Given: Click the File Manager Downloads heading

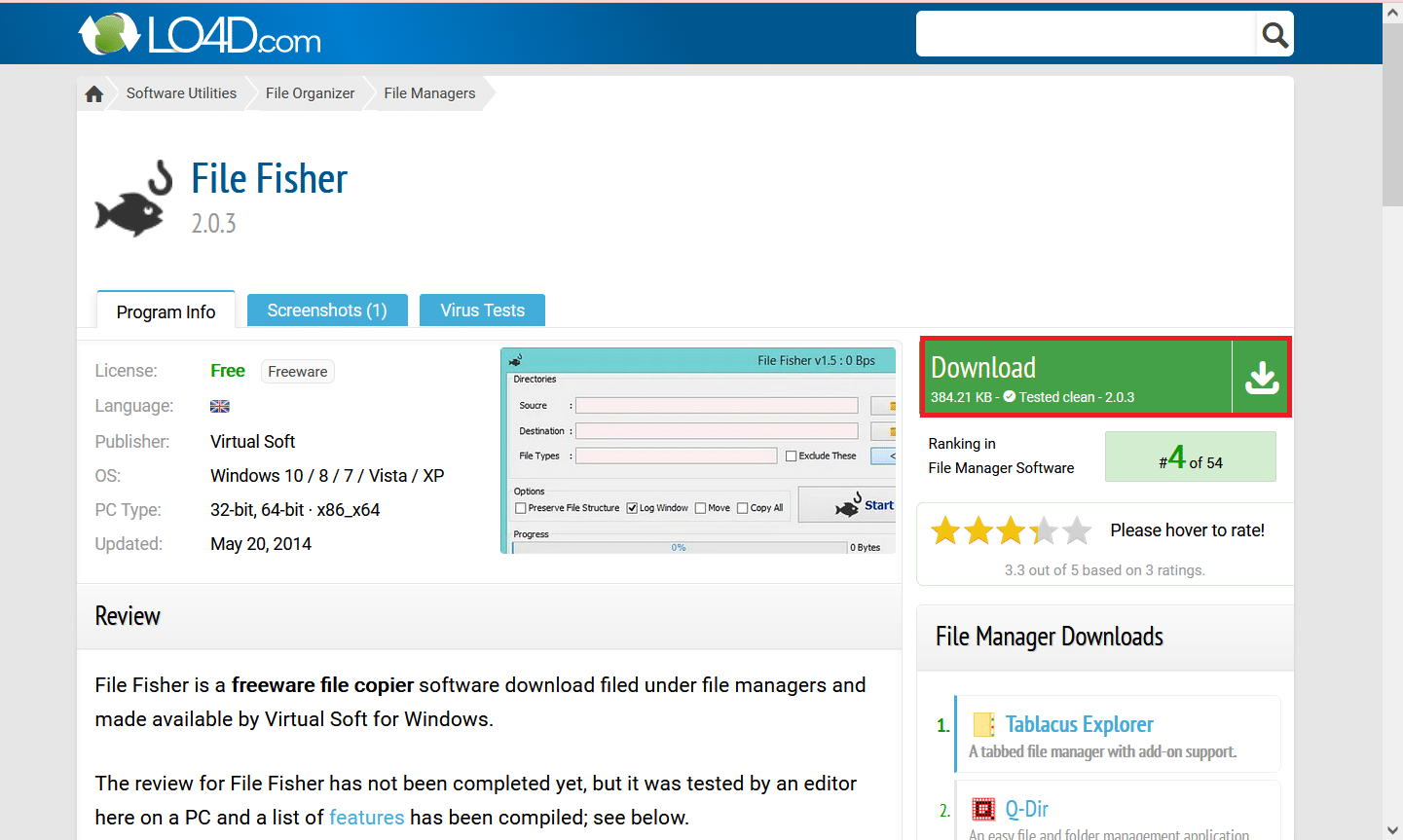Looking at the screenshot, I should tap(1050, 637).
